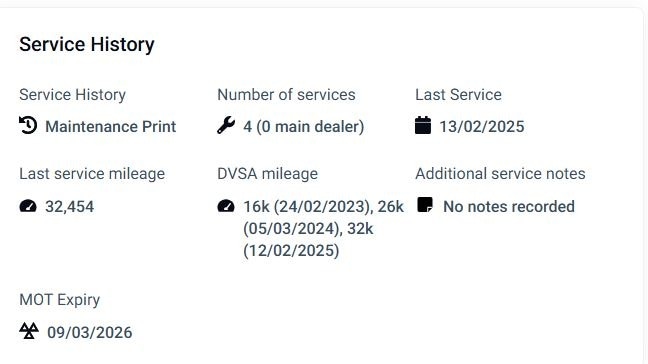Click the speedometer icon under DVSA mileage
The width and height of the screenshot is (648, 364).
226,206
